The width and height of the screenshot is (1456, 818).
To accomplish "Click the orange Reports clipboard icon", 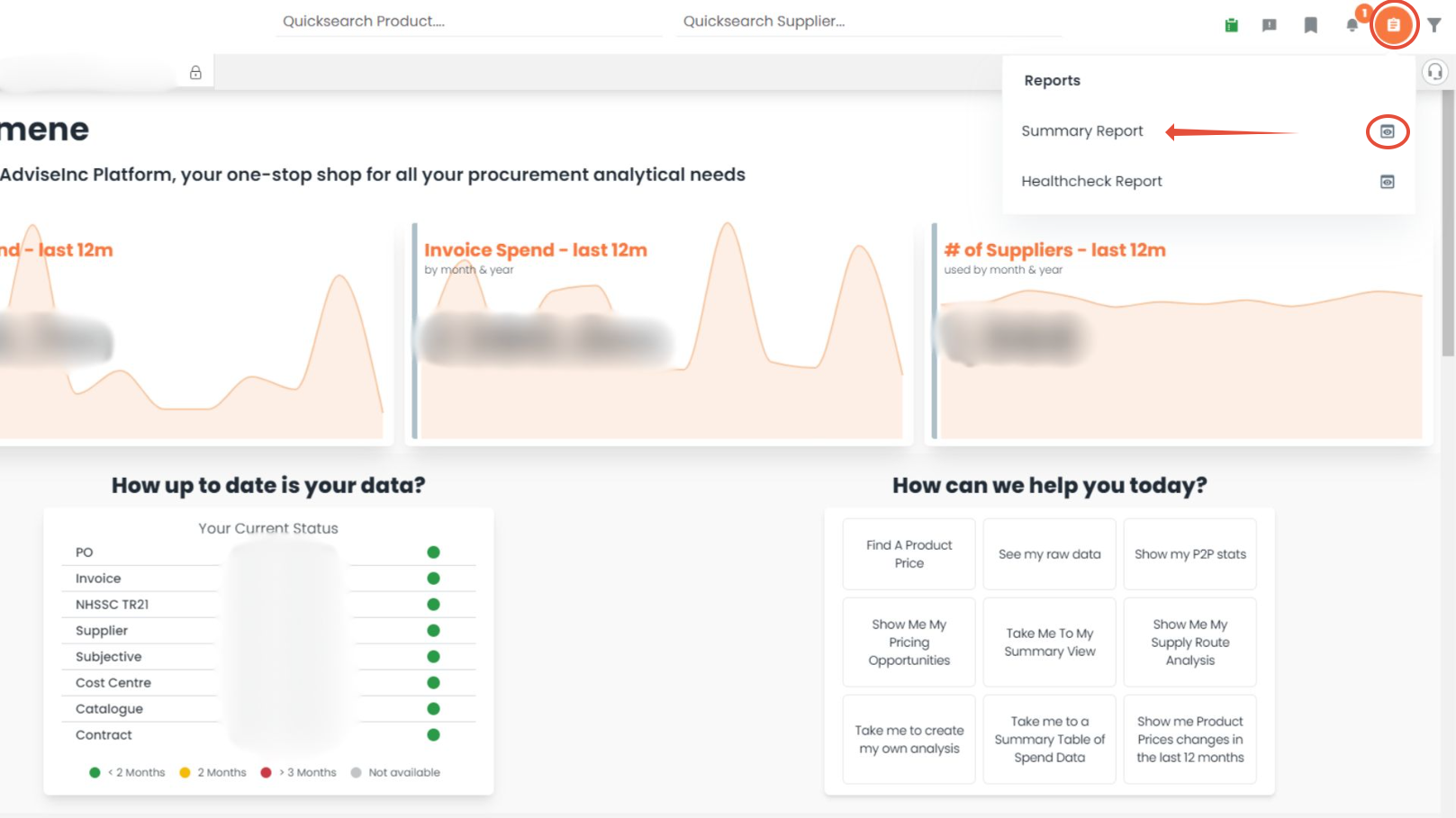I will point(1393,25).
